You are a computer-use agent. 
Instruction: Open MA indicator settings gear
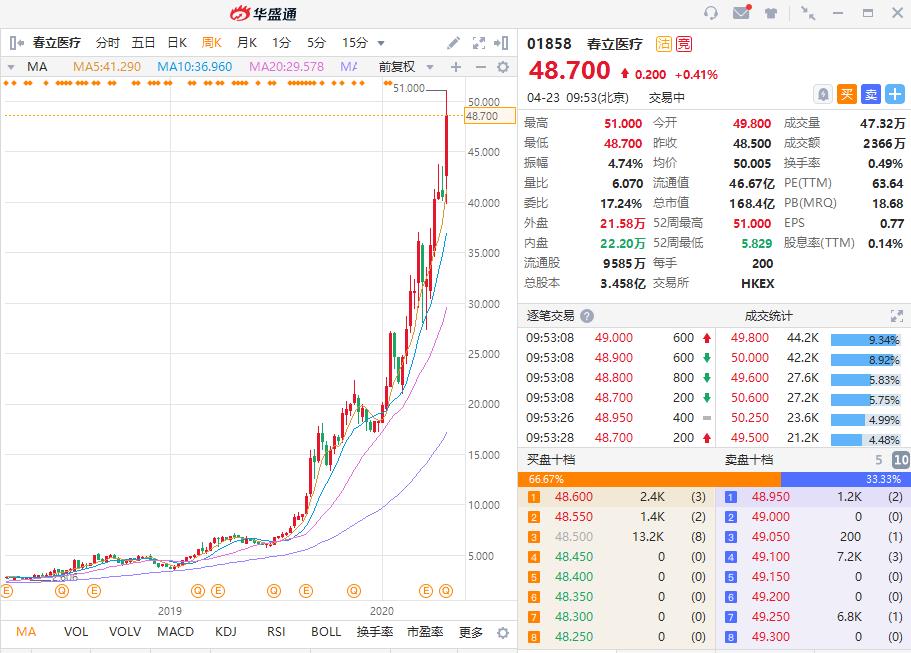[503, 67]
